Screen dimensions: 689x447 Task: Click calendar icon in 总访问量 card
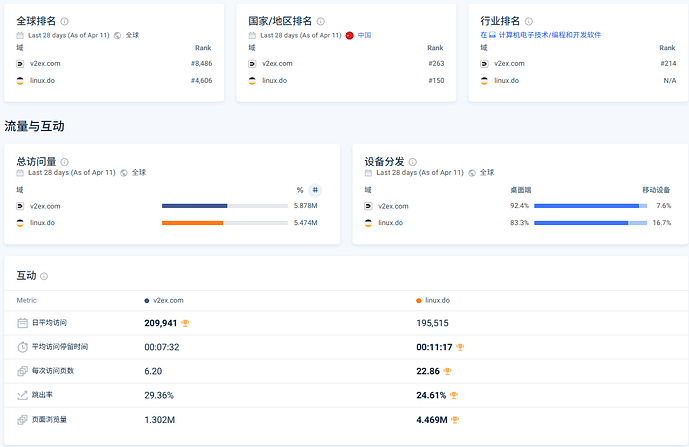point(20,173)
